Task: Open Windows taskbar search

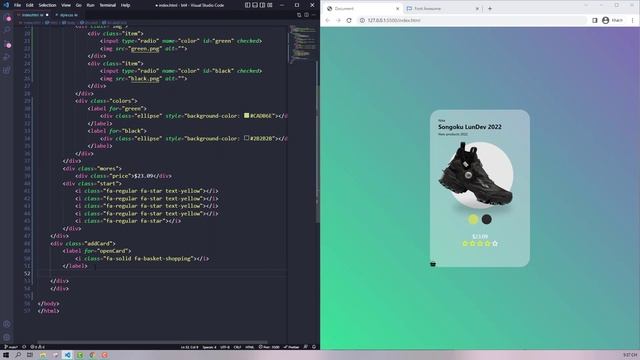Action: [x=18, y=355]
